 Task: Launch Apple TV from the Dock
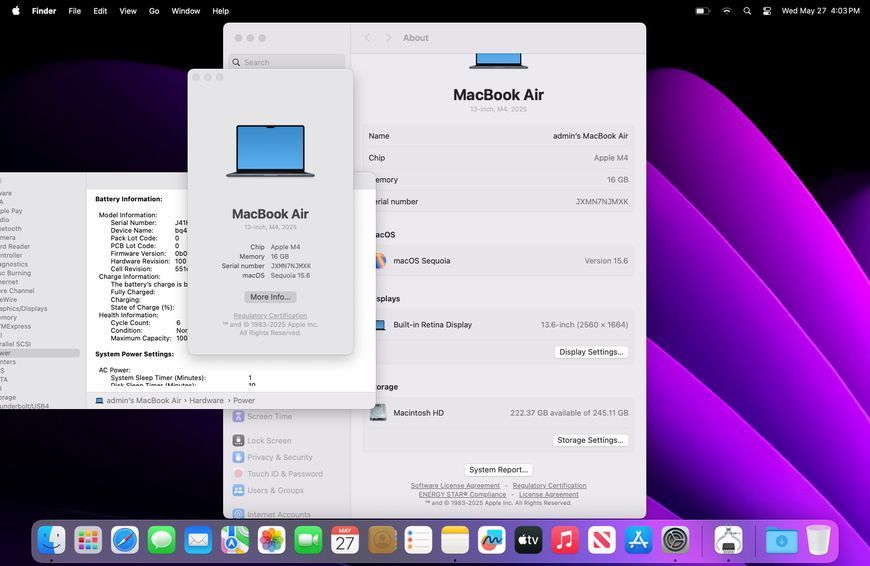tap(528, 539)
